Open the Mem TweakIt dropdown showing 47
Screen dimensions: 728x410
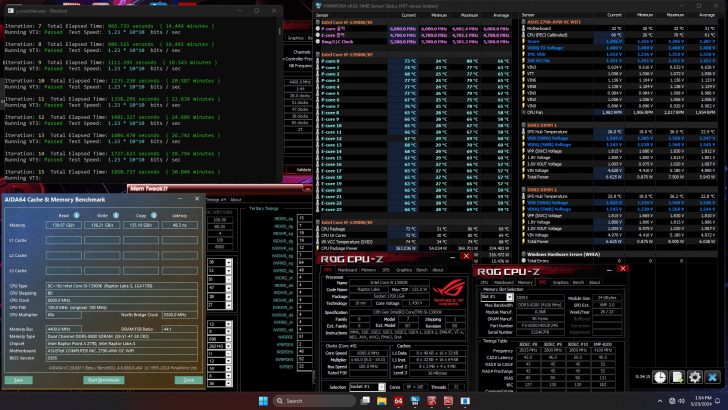pos(228,288)
